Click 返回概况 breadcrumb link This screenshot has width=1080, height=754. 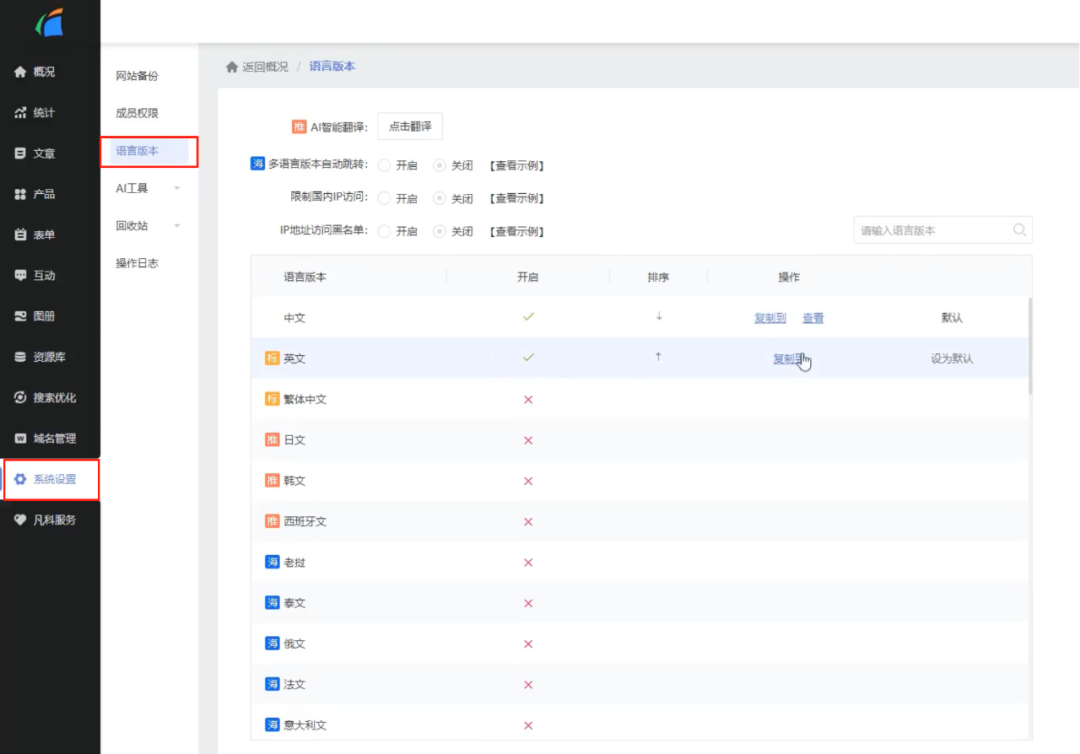tap(265, 67)
